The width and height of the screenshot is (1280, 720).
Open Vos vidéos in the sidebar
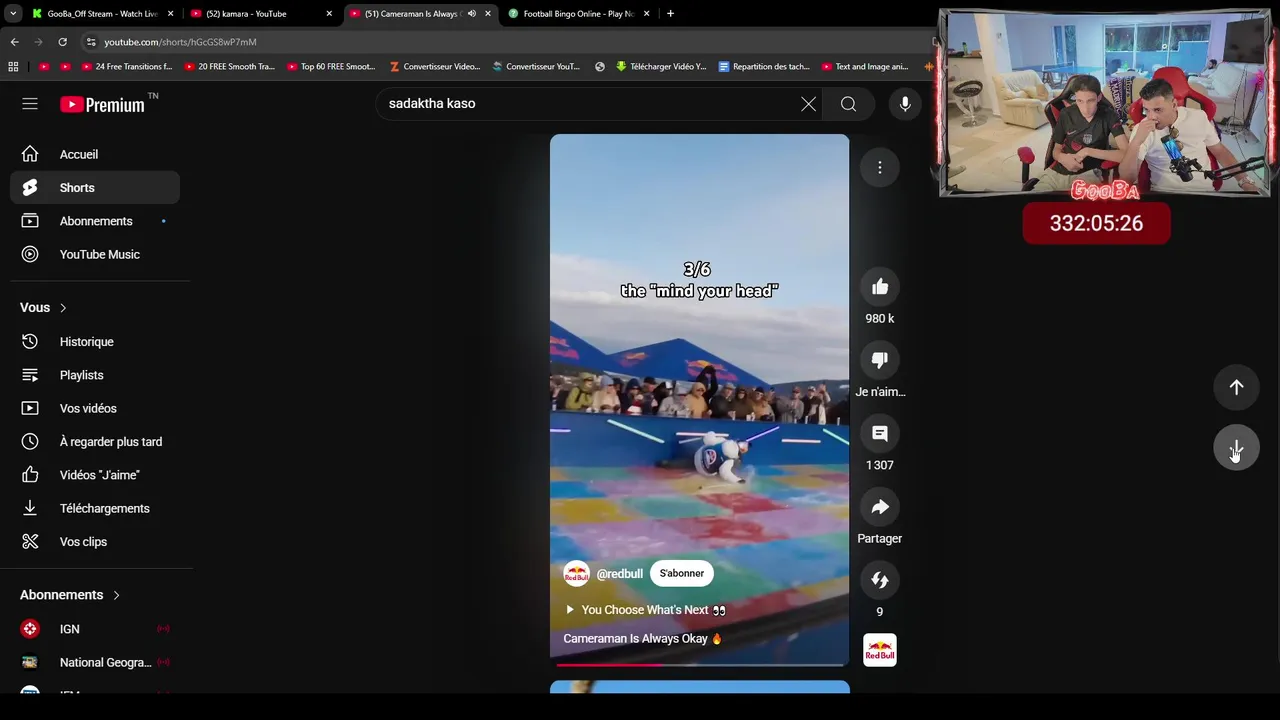click(x=95, y=408)
